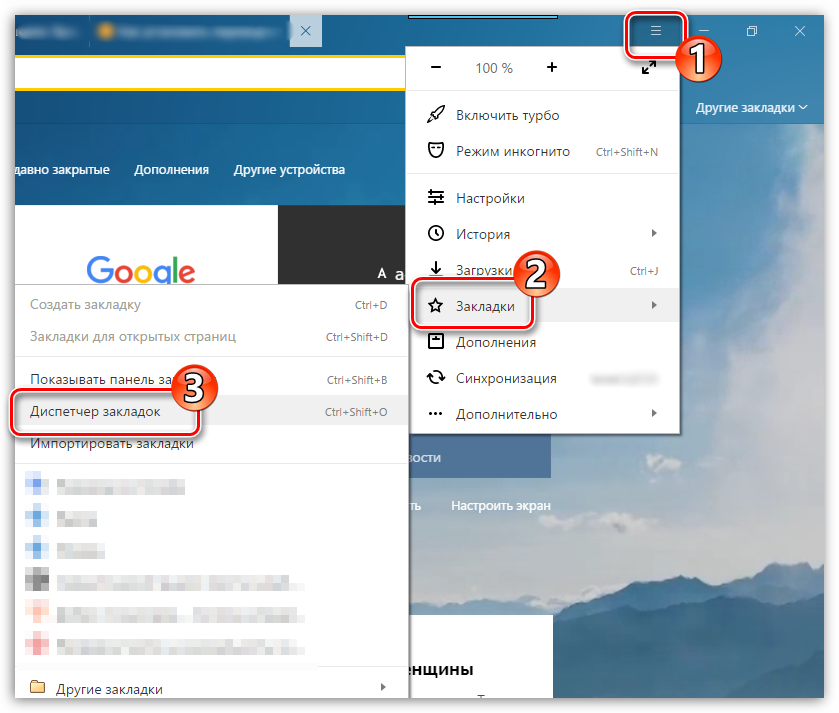Screen dimensions: 839x713
Task: Expand Другие закладки folder submenu arrow
Action: 383,687
